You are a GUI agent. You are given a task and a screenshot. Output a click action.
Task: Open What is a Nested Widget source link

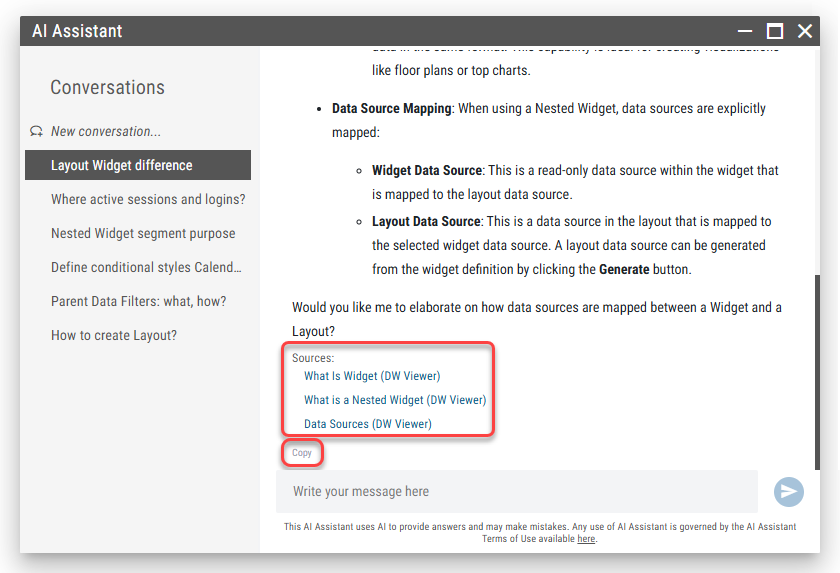pyautogui.click(x=395, y=400)
